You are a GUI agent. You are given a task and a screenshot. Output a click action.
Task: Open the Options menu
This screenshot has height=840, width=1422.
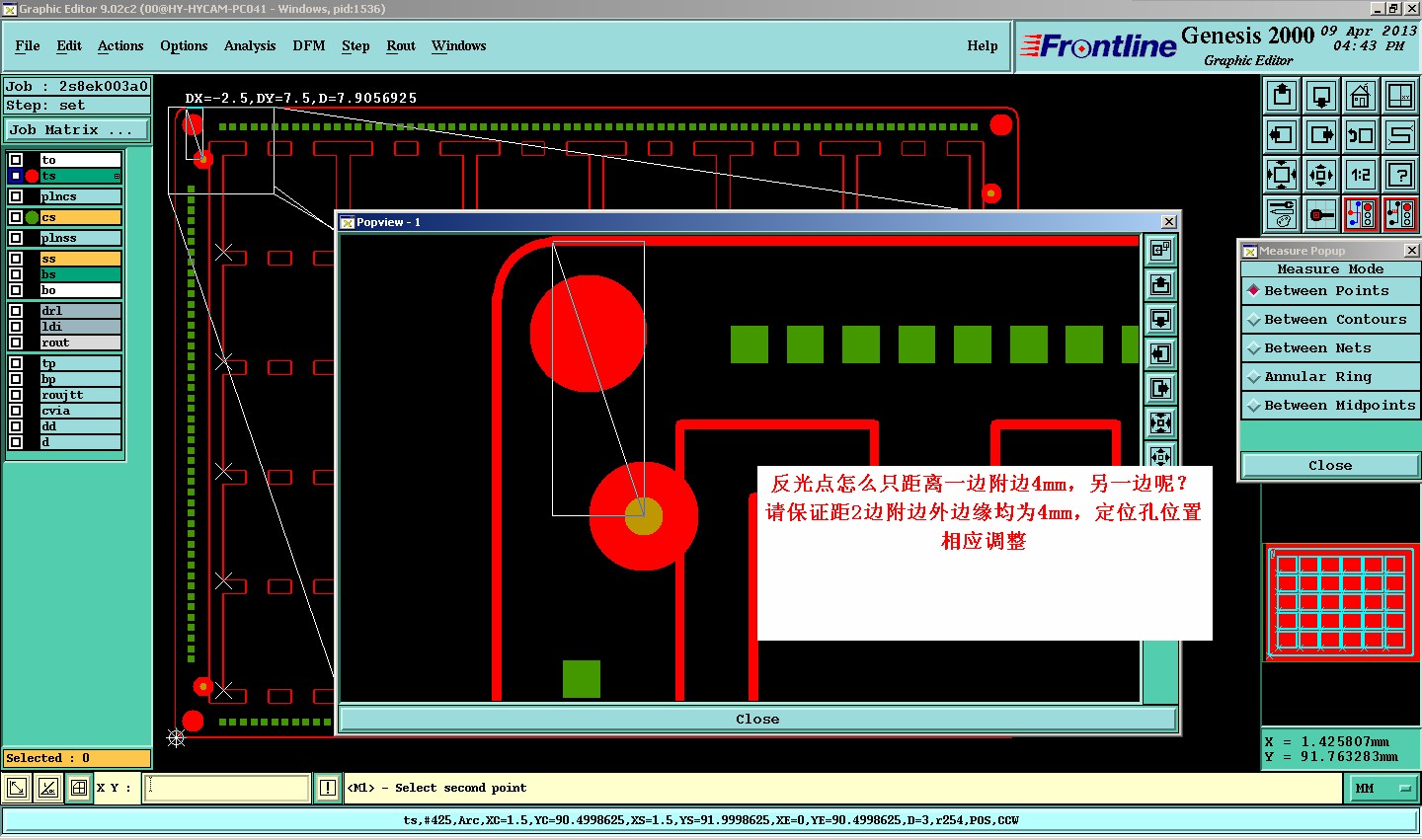[184, 45]
